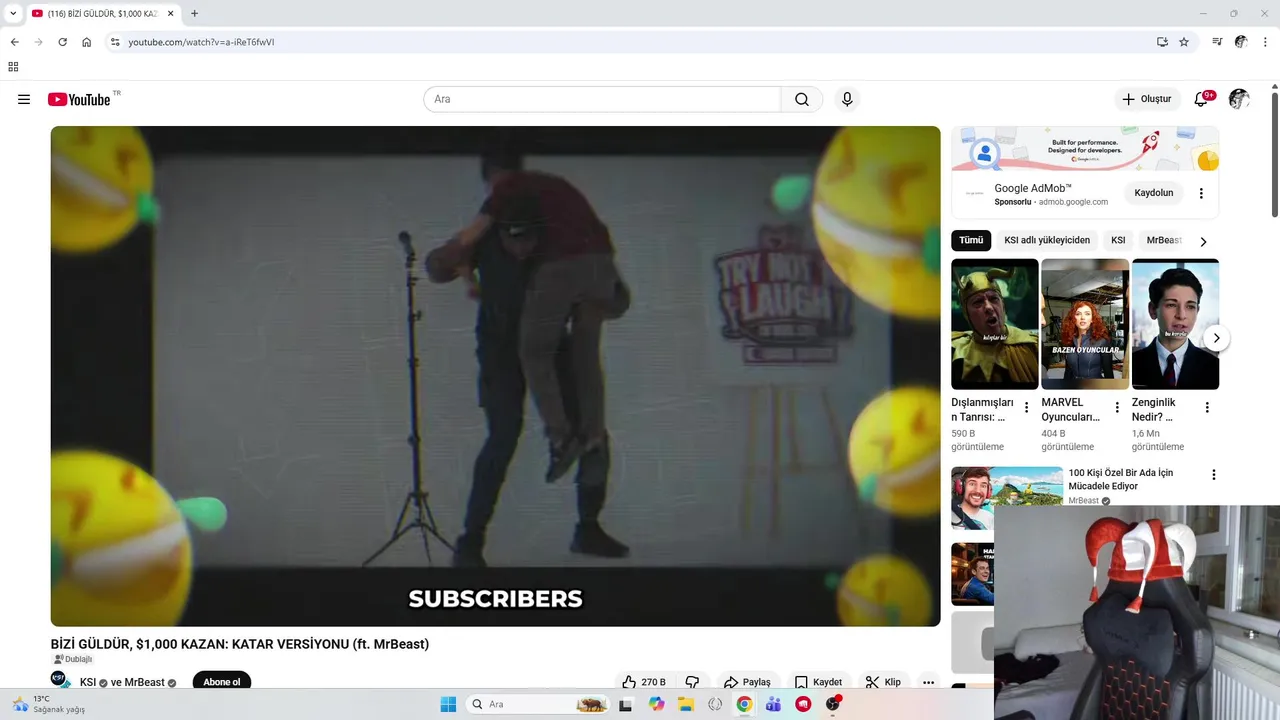
Task: Share the video with Paylaş
Action: tap(748, 682)
